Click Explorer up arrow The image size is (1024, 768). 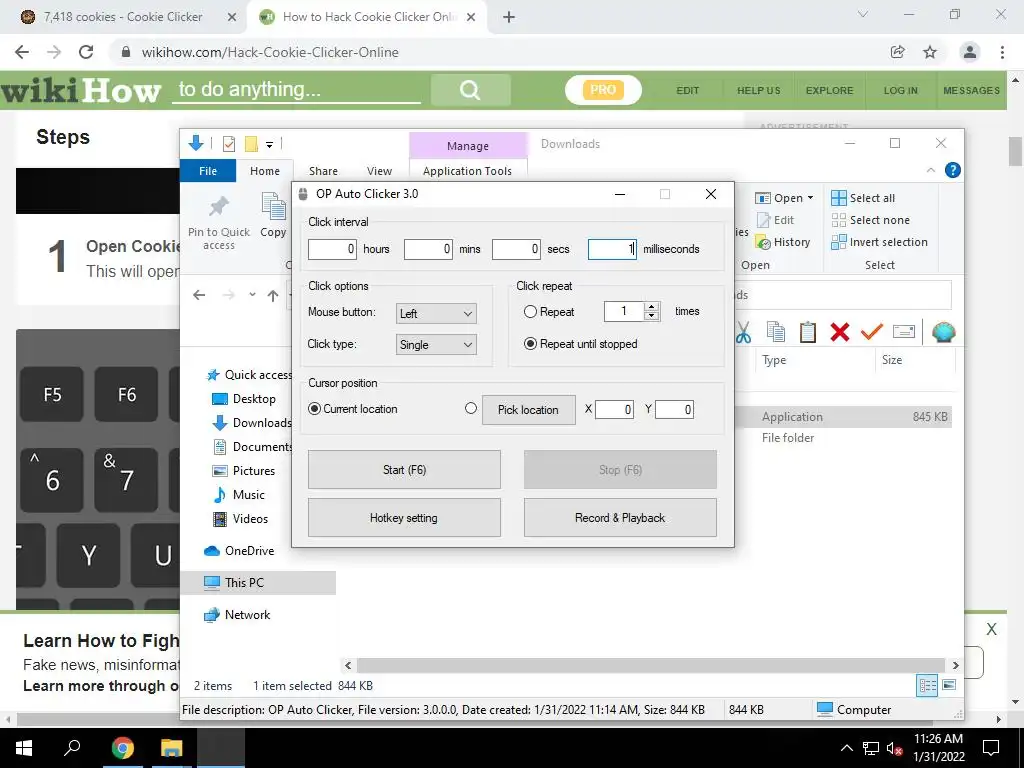pos(273,295)
